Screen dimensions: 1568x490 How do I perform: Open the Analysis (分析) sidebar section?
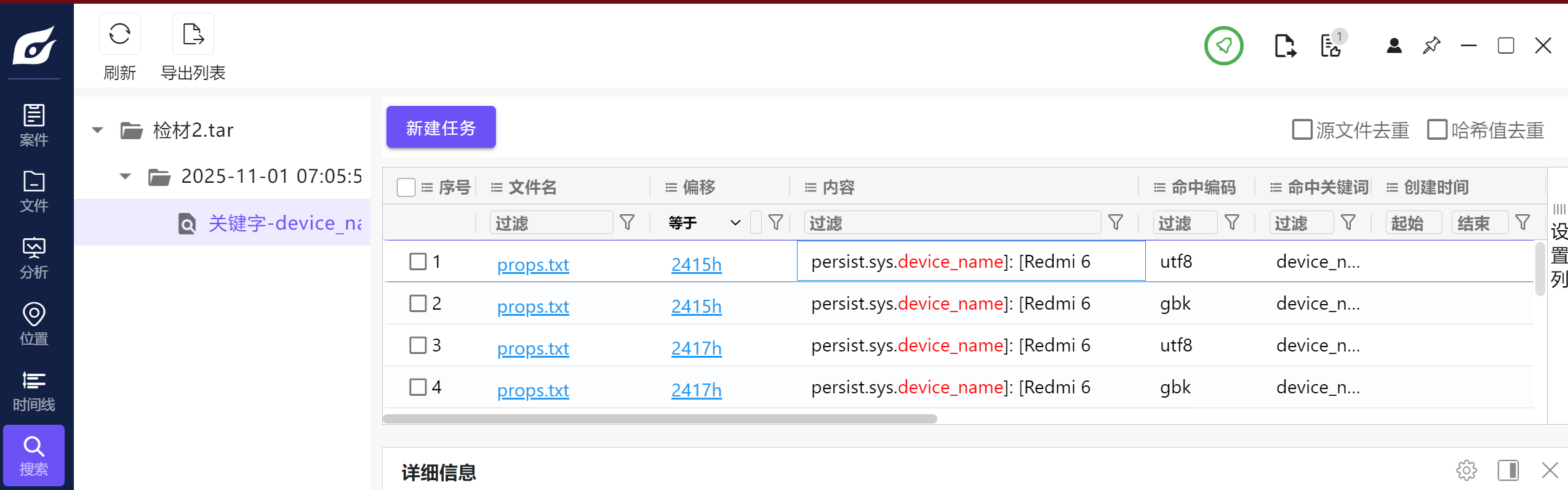coord(34,258)
